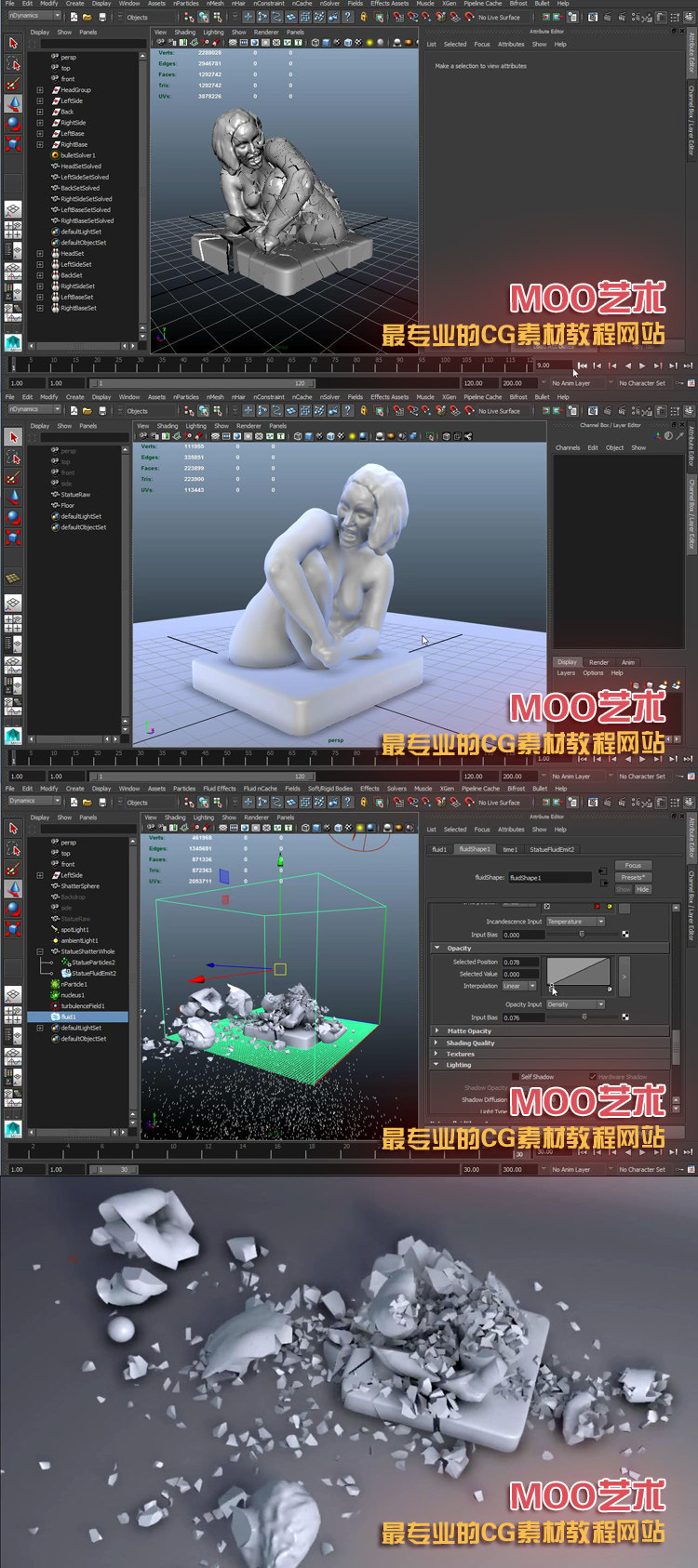Open Incandescence Input Temperature dropdown
Image resolution: width=698 pixels, height=1568 pixels.
tap(574, 922)
